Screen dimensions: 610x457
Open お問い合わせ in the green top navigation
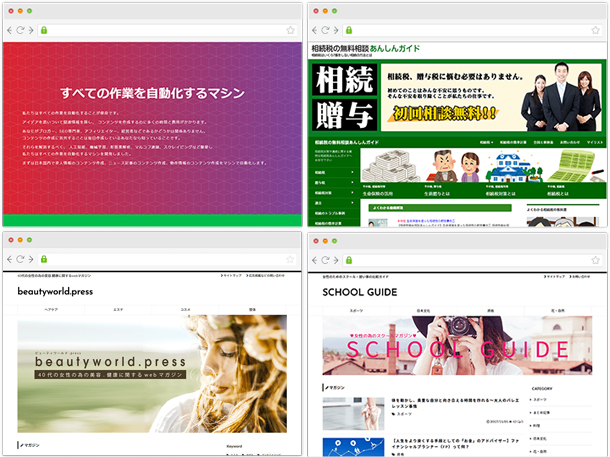coord(570,142)
